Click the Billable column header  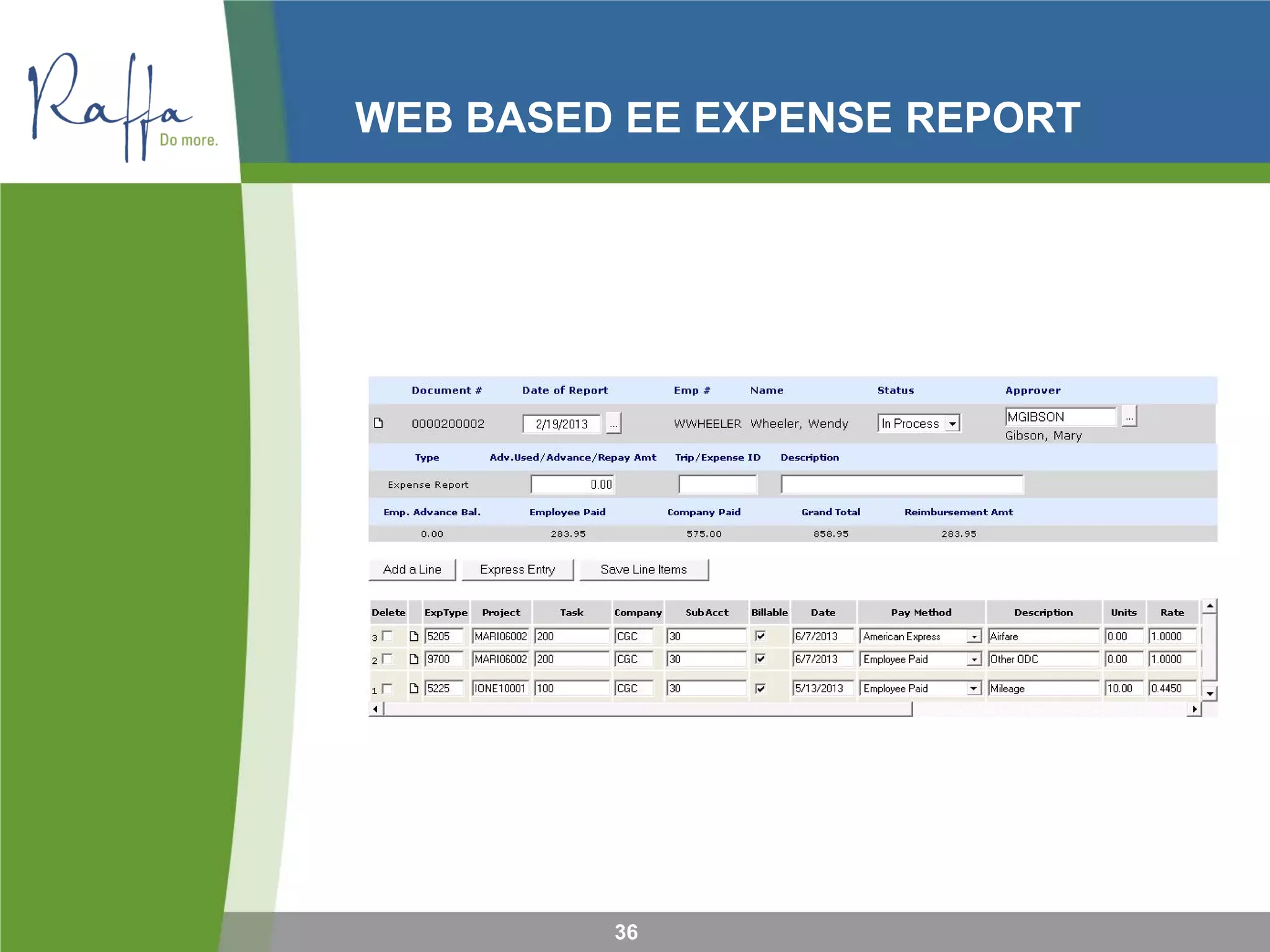(x=770, y=612)
